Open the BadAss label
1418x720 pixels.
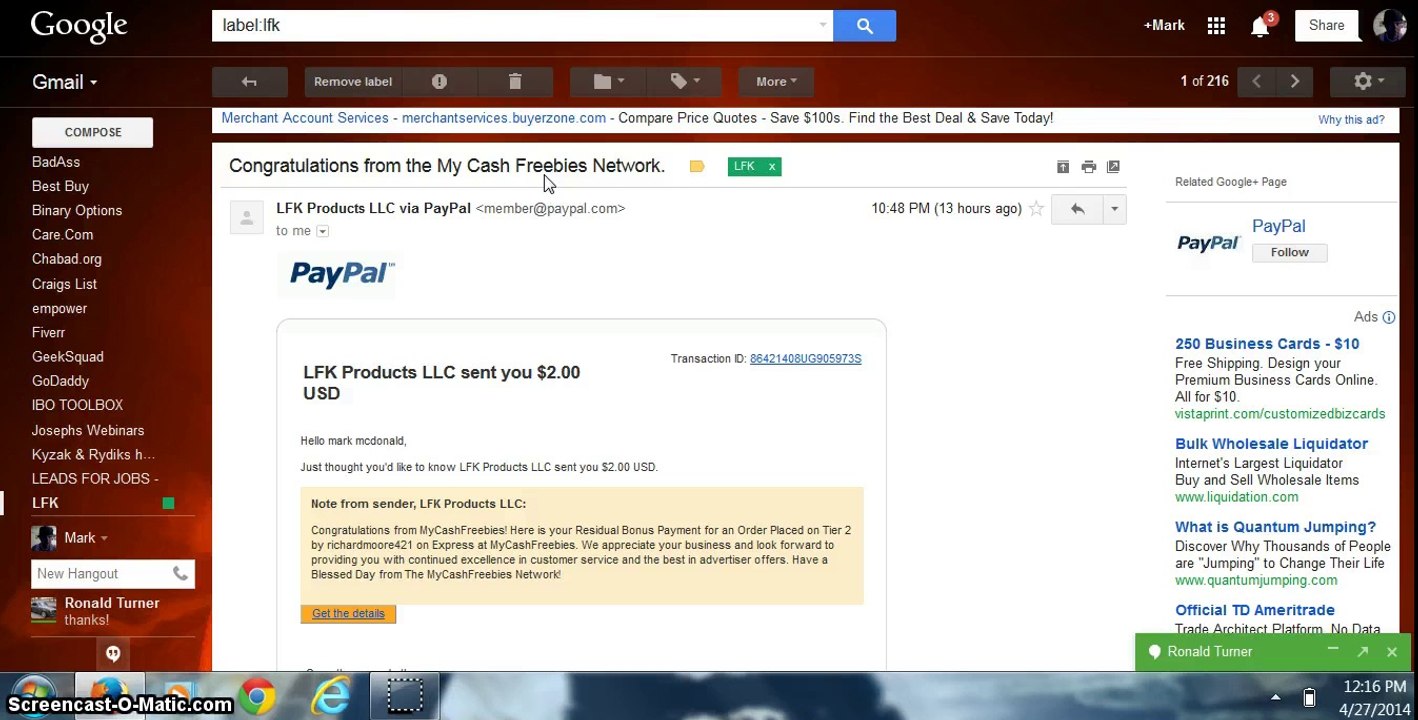tap(56, 162)
